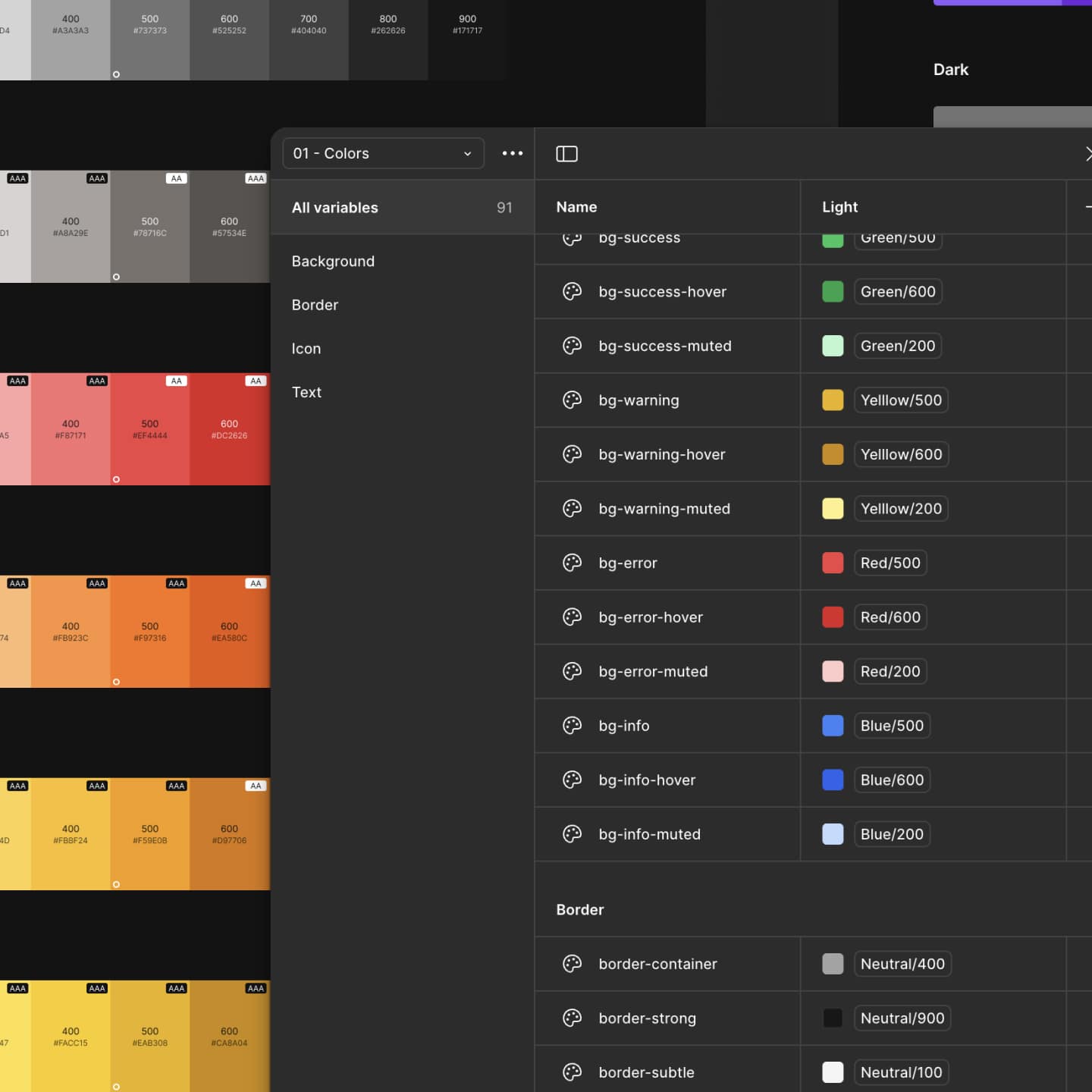Image resolution: width=1092 pixels, height=1092 pixels.
Task: Click palette icon beside bg-error-hover
Action: (572, 617)
